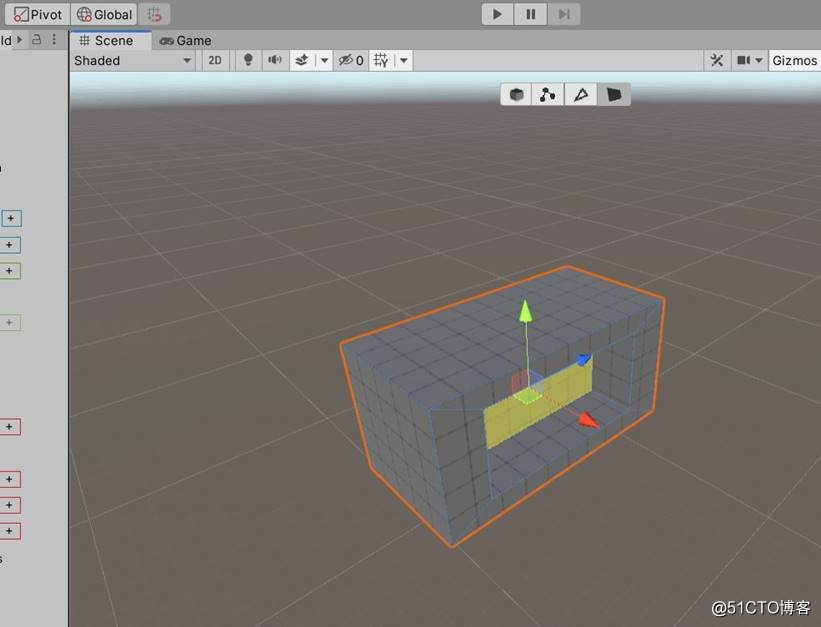
Task: Switch to the Game tab
Action: pos(186,40)
